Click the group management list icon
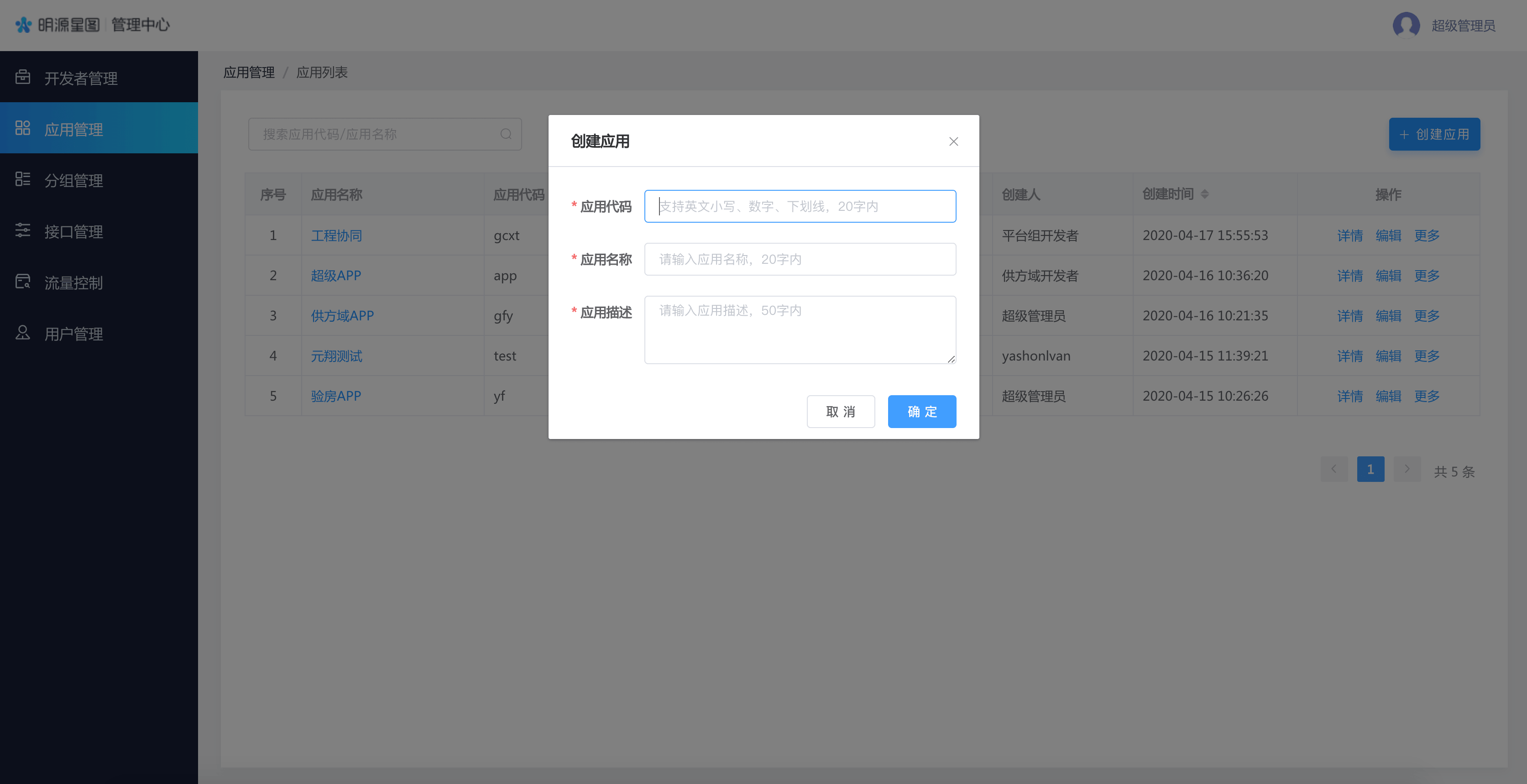 coord(22,179)
